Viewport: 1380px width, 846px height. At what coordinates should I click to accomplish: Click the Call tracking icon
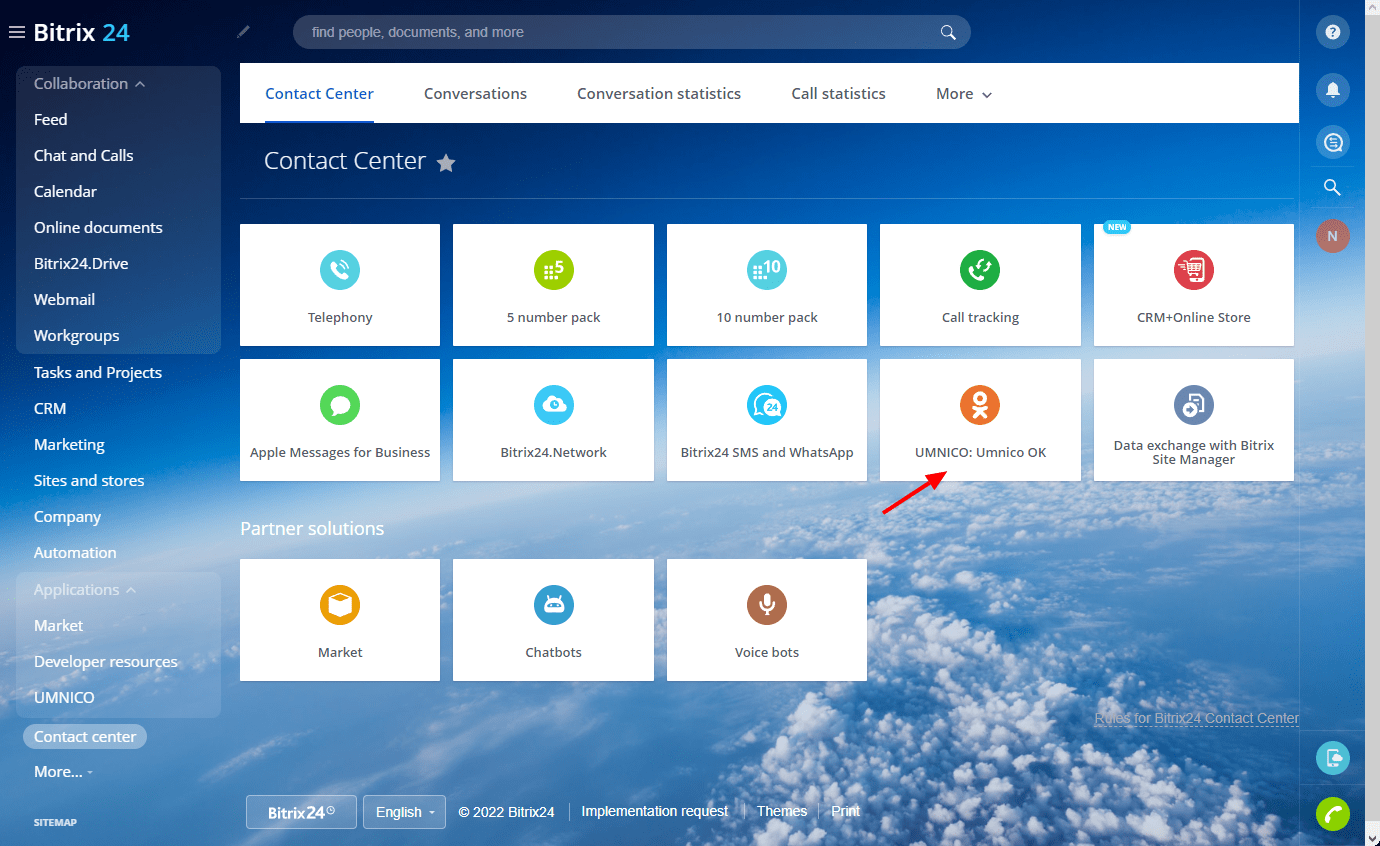pos(980,270)
